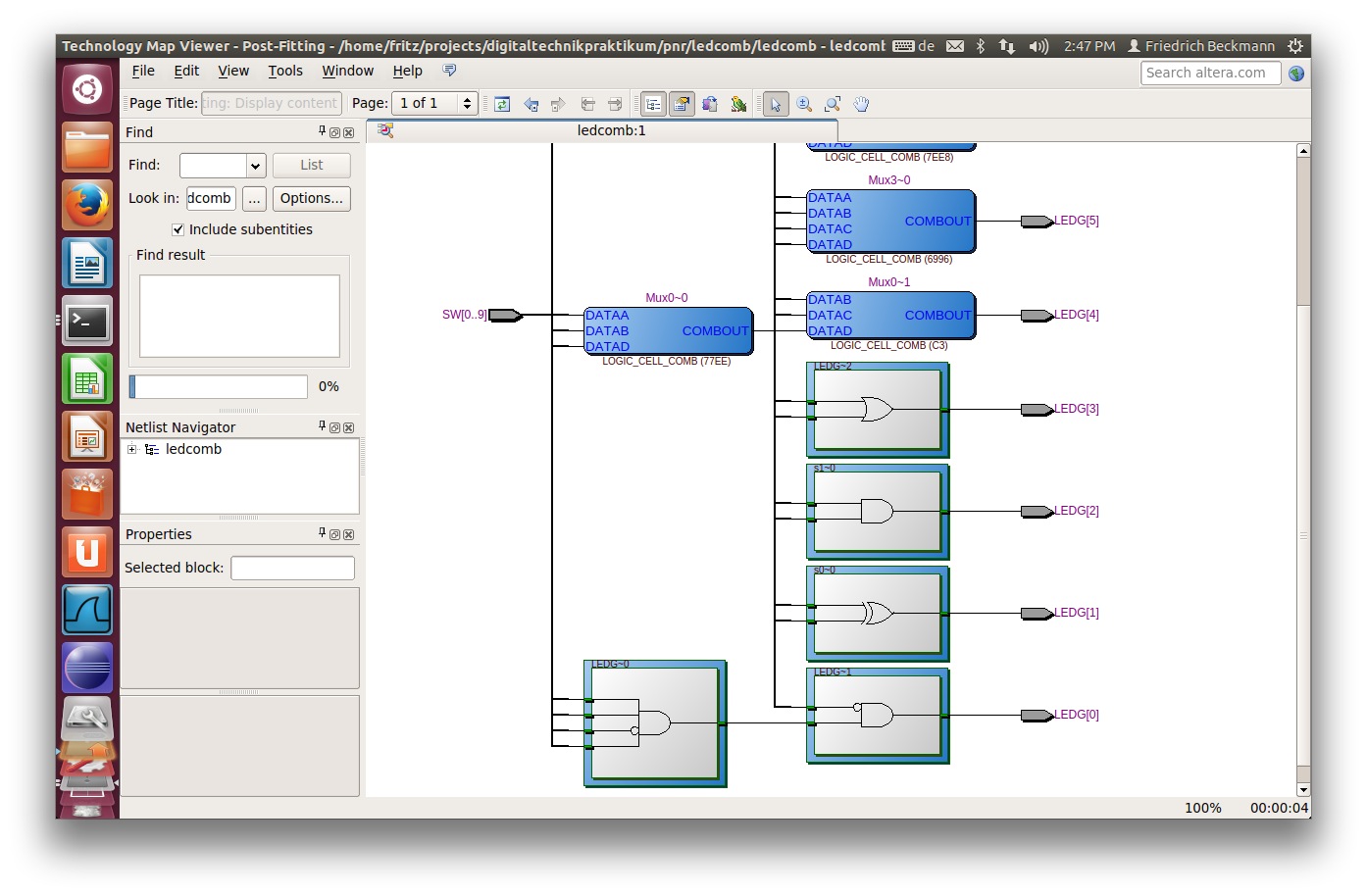Open the Find combo box dropdown
This screenshot has height=896, width=1367.
tap(255, 166)
